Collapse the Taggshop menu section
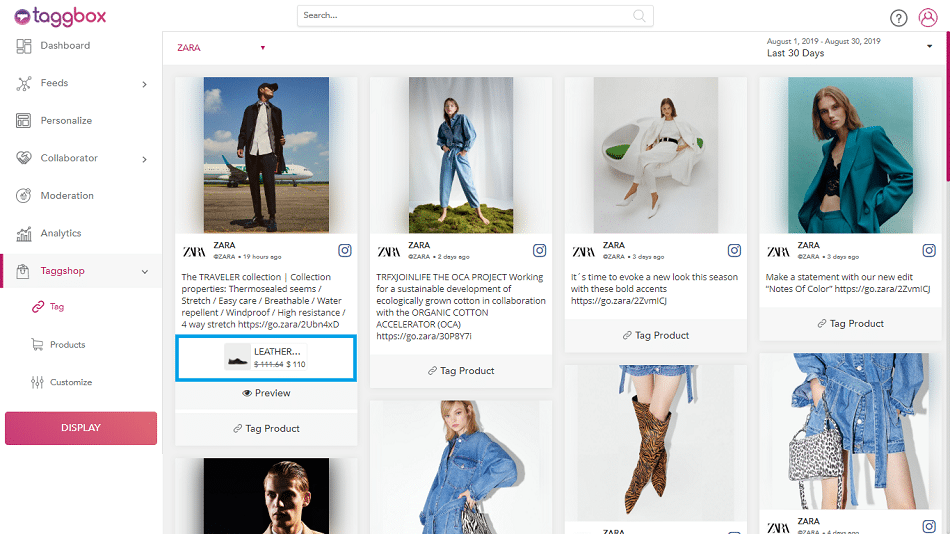 (x=144, y=271)
